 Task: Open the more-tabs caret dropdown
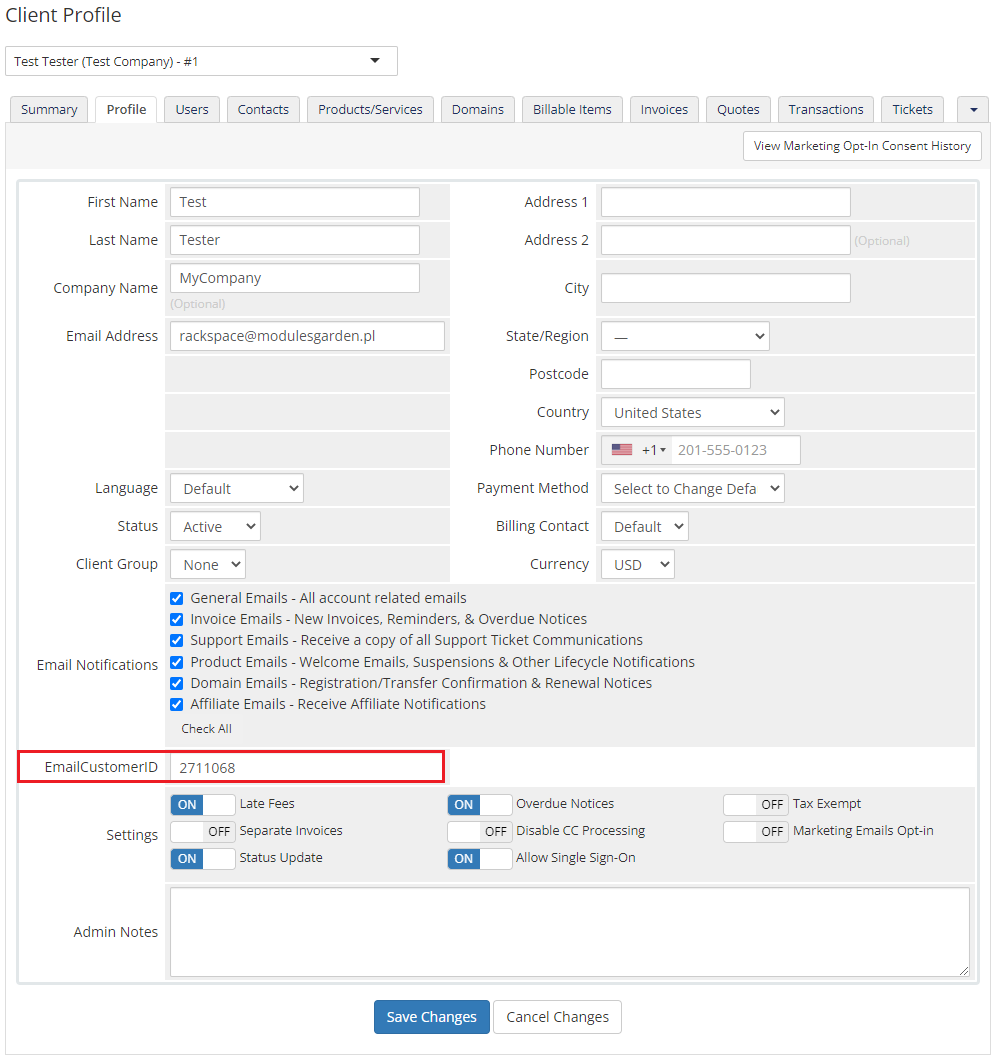(973, 110)
